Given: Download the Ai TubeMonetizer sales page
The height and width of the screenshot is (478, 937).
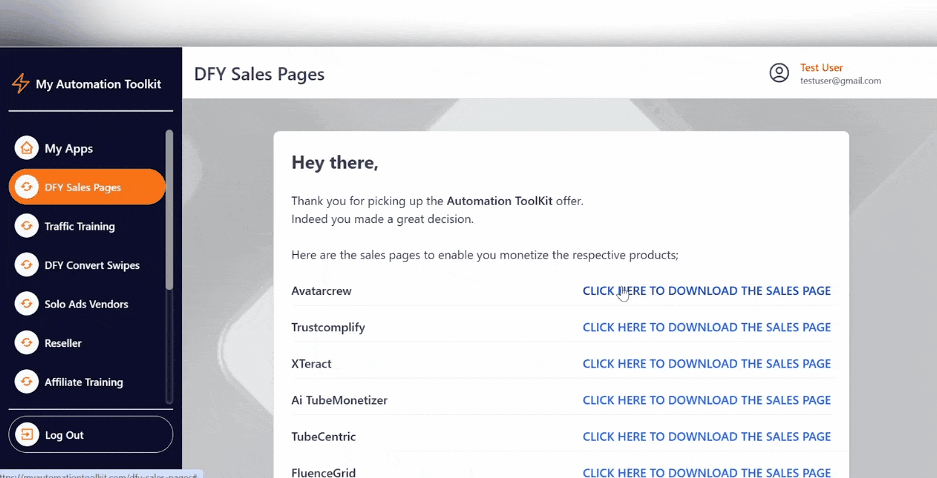Looking at the screenshot, I should coord(706,400).
